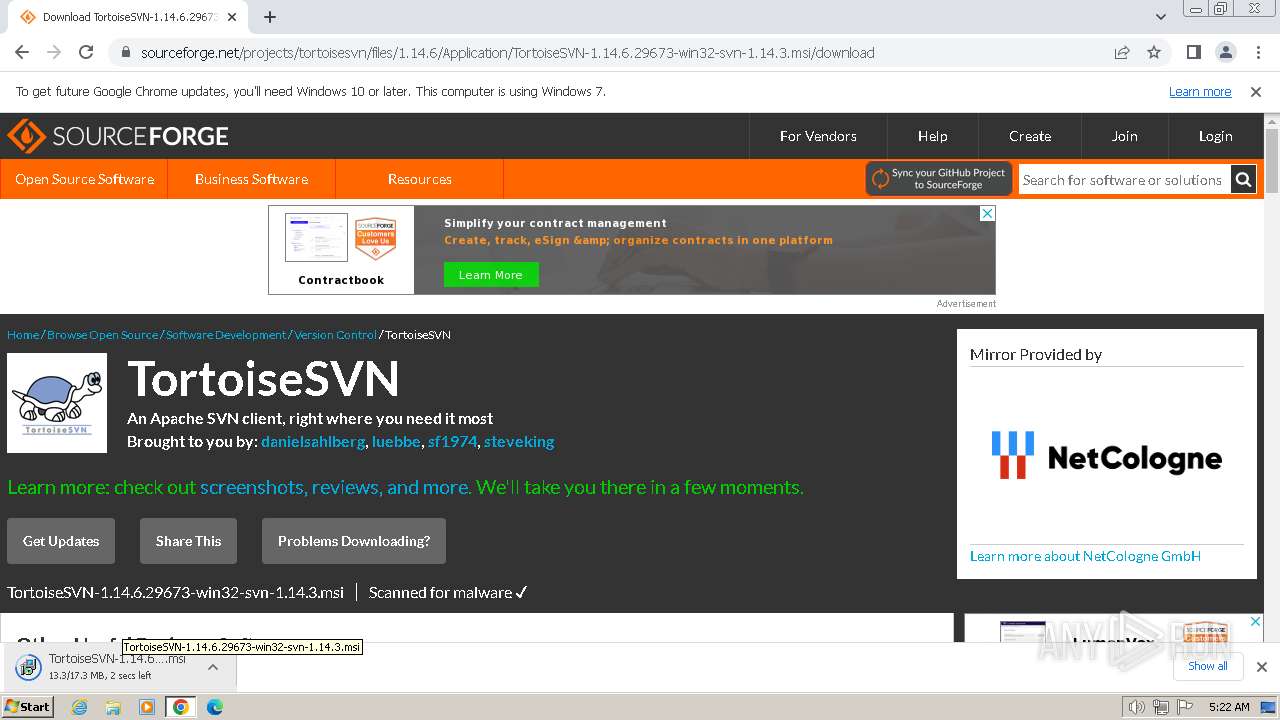Screen dimensions: 1280x720
Task: Open Internet Explorer from the taskbar
Action: point(79,707)
